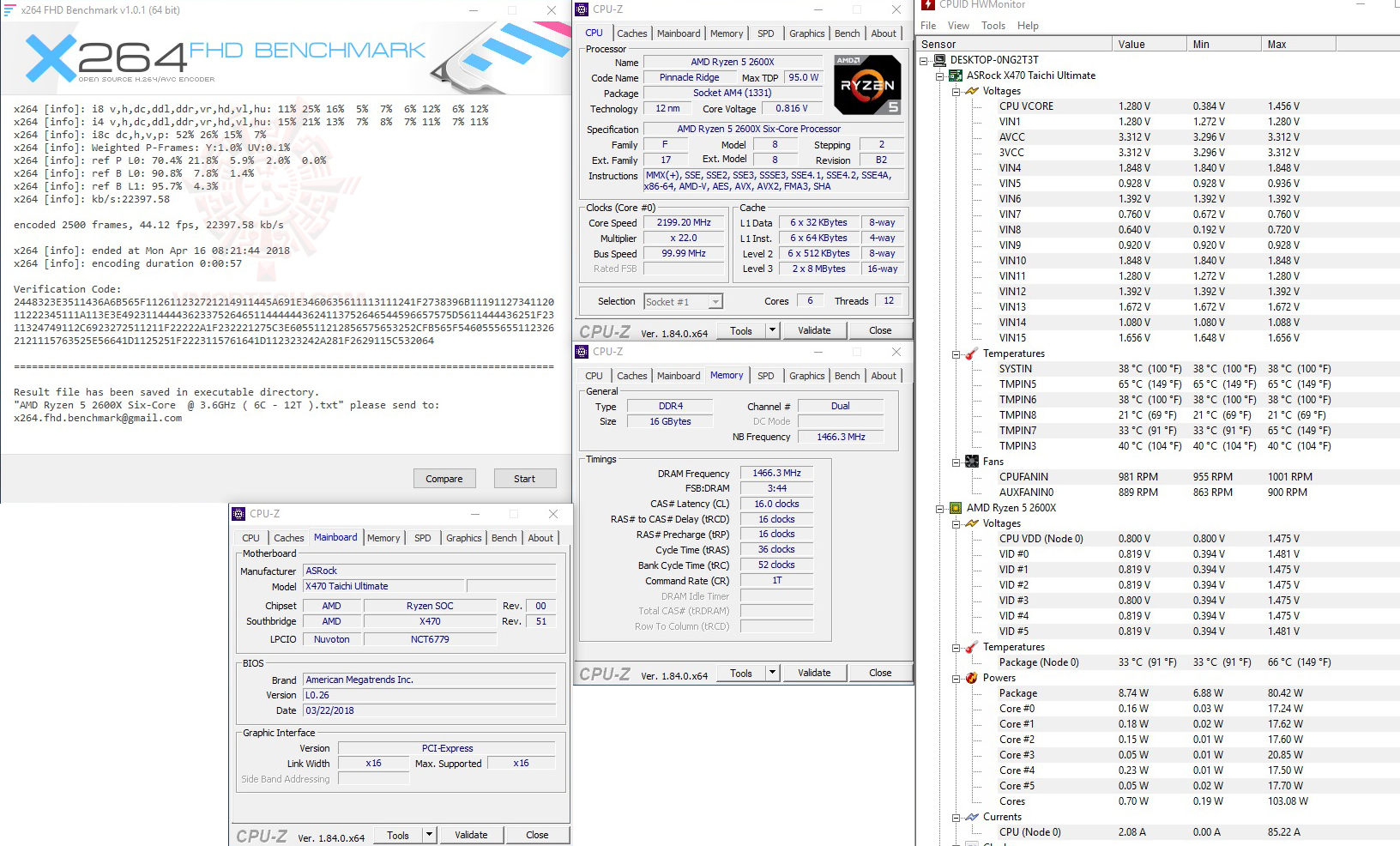Collapse the Currents group
1400x846 pixels.
[956, 818]
